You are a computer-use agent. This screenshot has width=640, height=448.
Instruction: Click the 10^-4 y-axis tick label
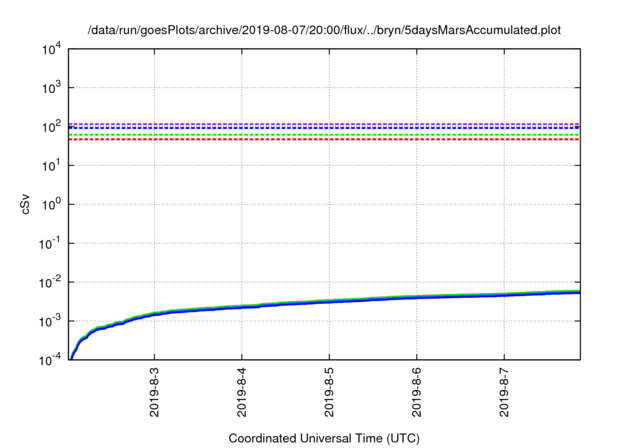51,359
